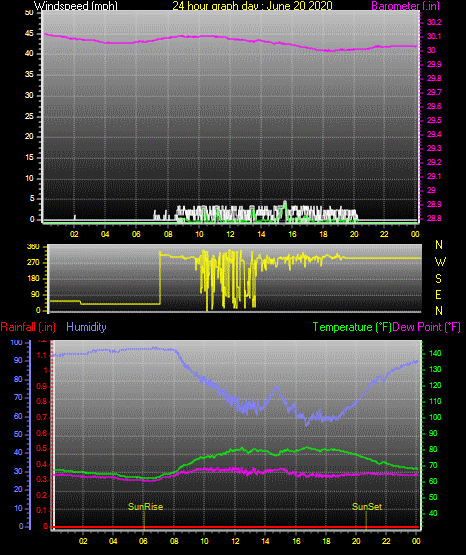Viewport: 466px width, 555px height.
Task: Click the 'SunRise' marker label
Action: [145, 507]
